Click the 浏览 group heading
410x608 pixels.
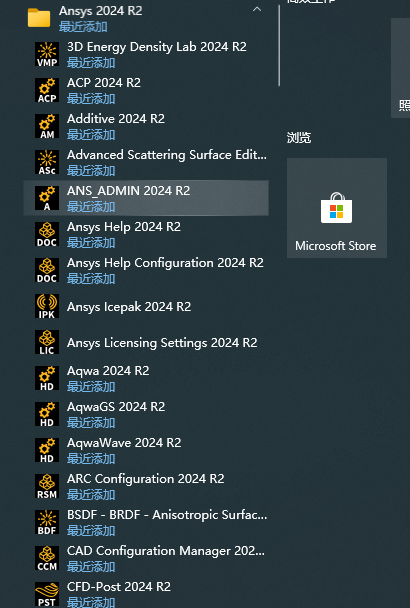[x=299, y=138]
